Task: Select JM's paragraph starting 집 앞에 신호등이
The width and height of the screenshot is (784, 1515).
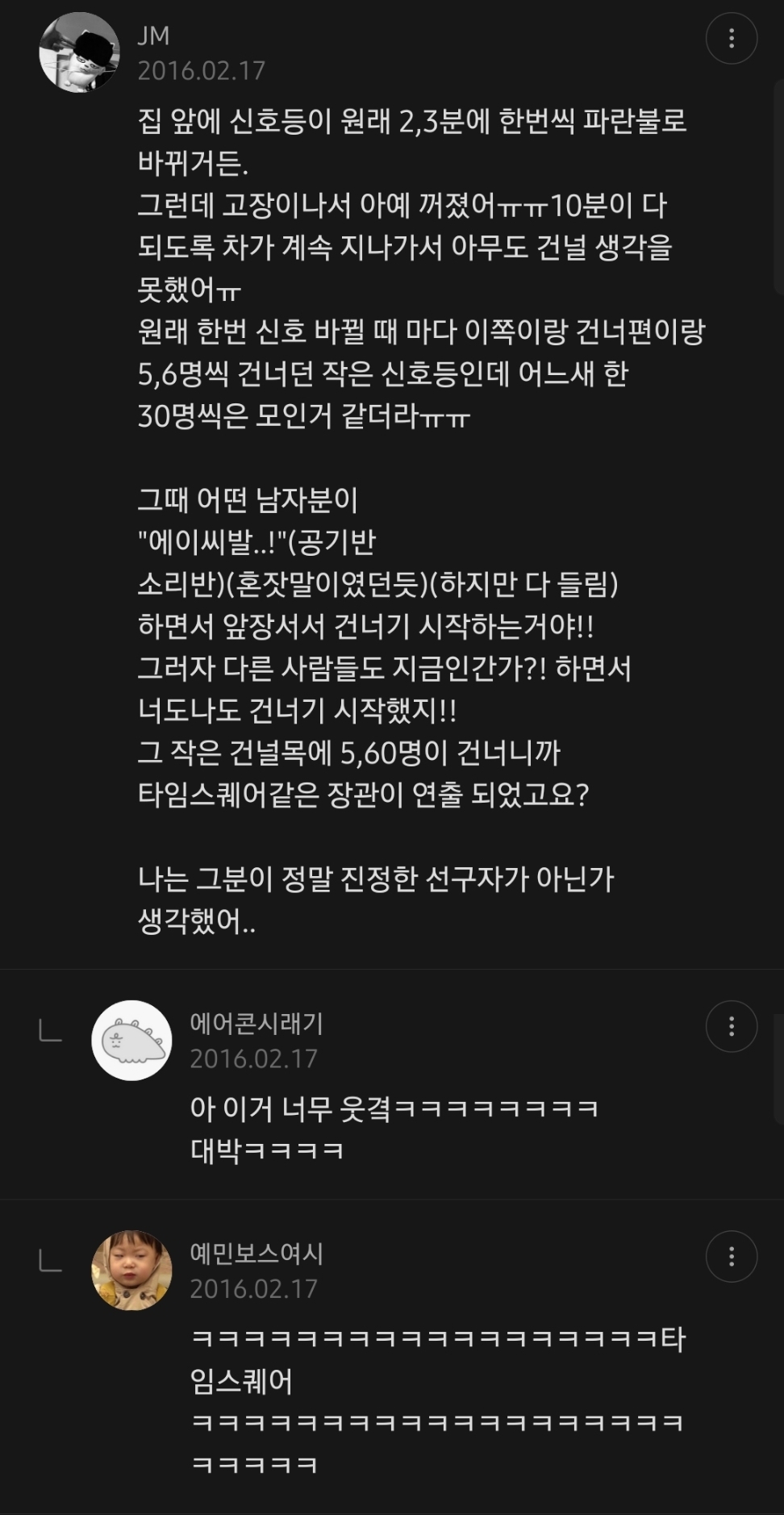Action: [421, 269]
